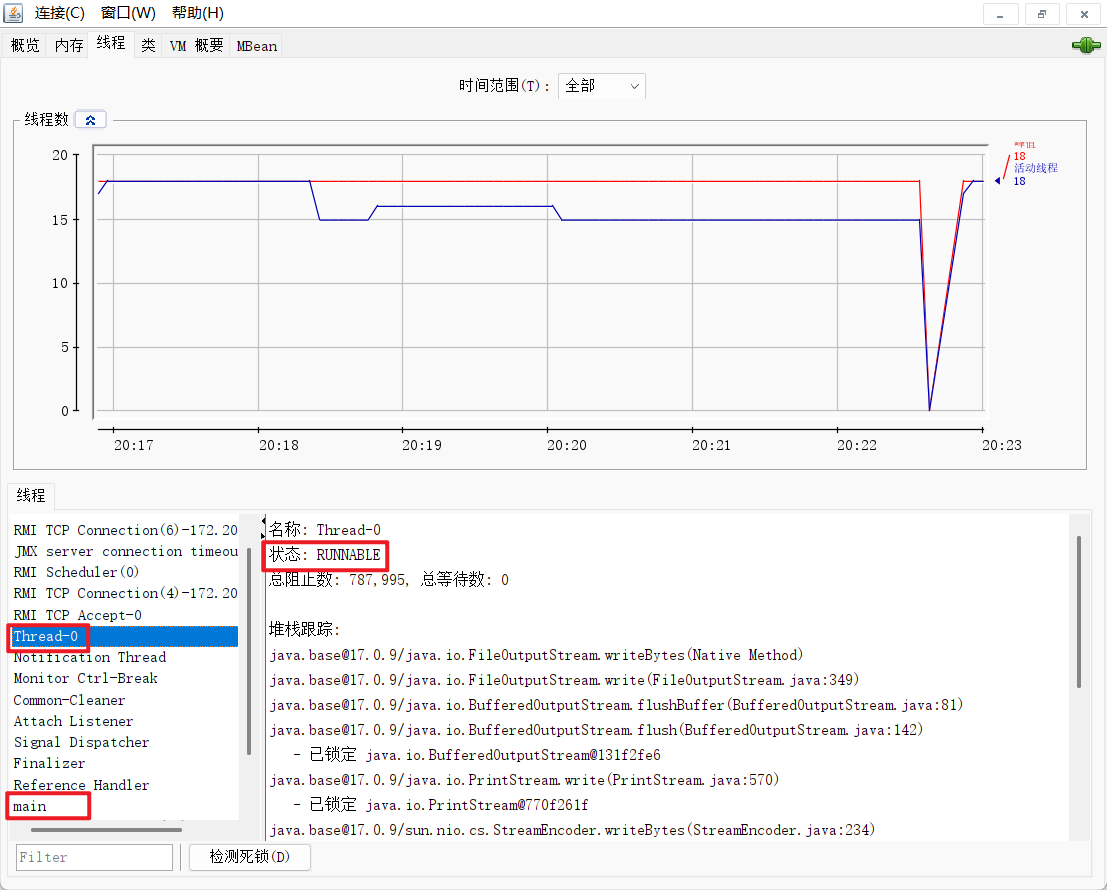Click thread list horizontal scrollbar
Image resolution: width=1107 pixels, height=890 pixels.
(106, 830)
